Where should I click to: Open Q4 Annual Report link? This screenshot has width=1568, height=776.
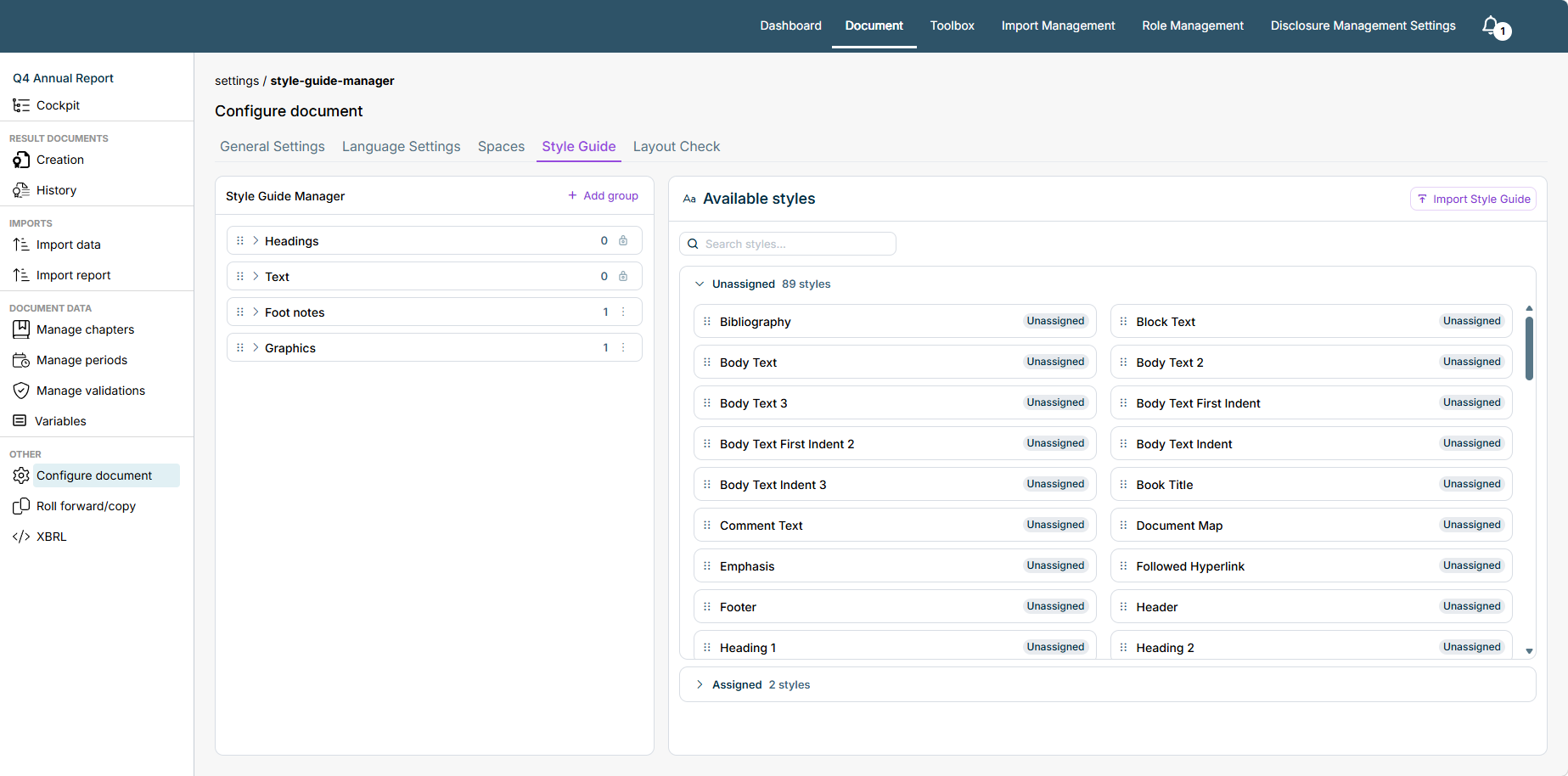(x=63, y=78)
